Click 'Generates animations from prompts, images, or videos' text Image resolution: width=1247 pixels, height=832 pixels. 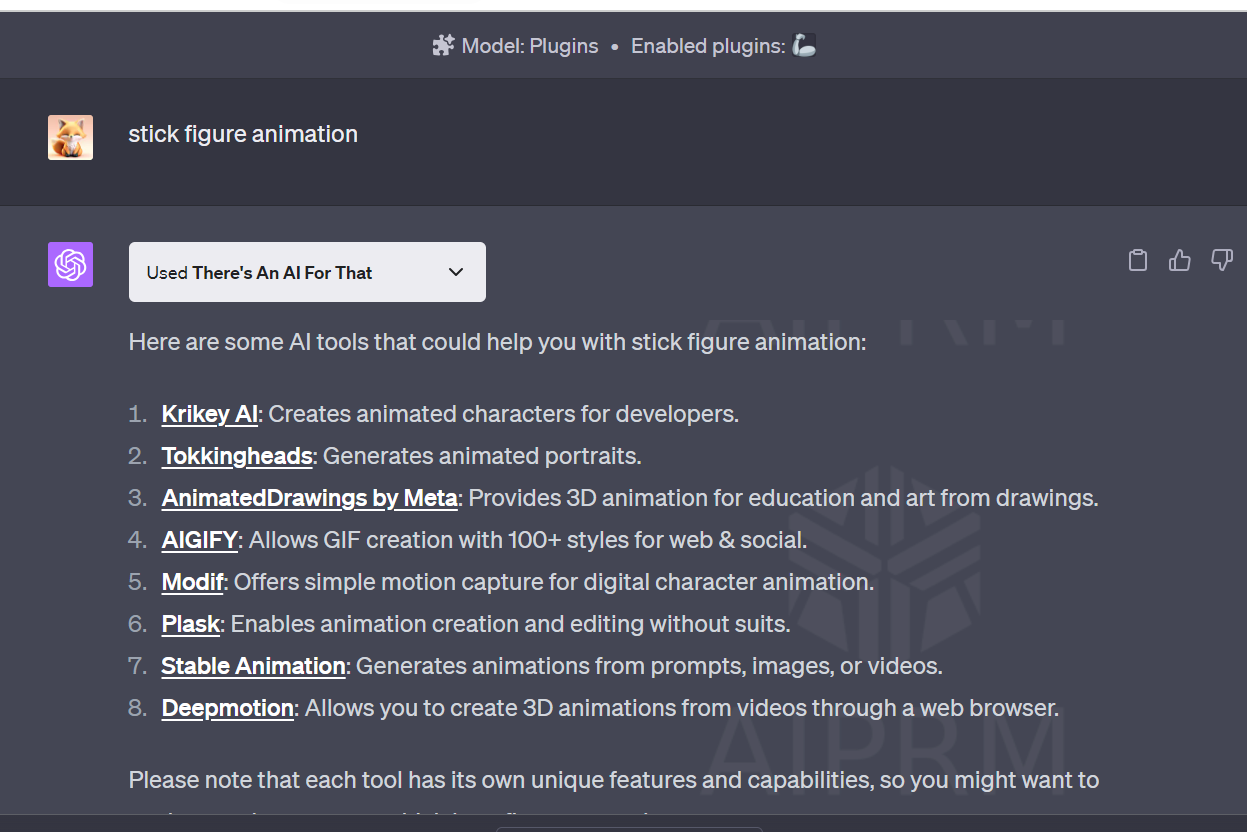(x=650, y=666)
